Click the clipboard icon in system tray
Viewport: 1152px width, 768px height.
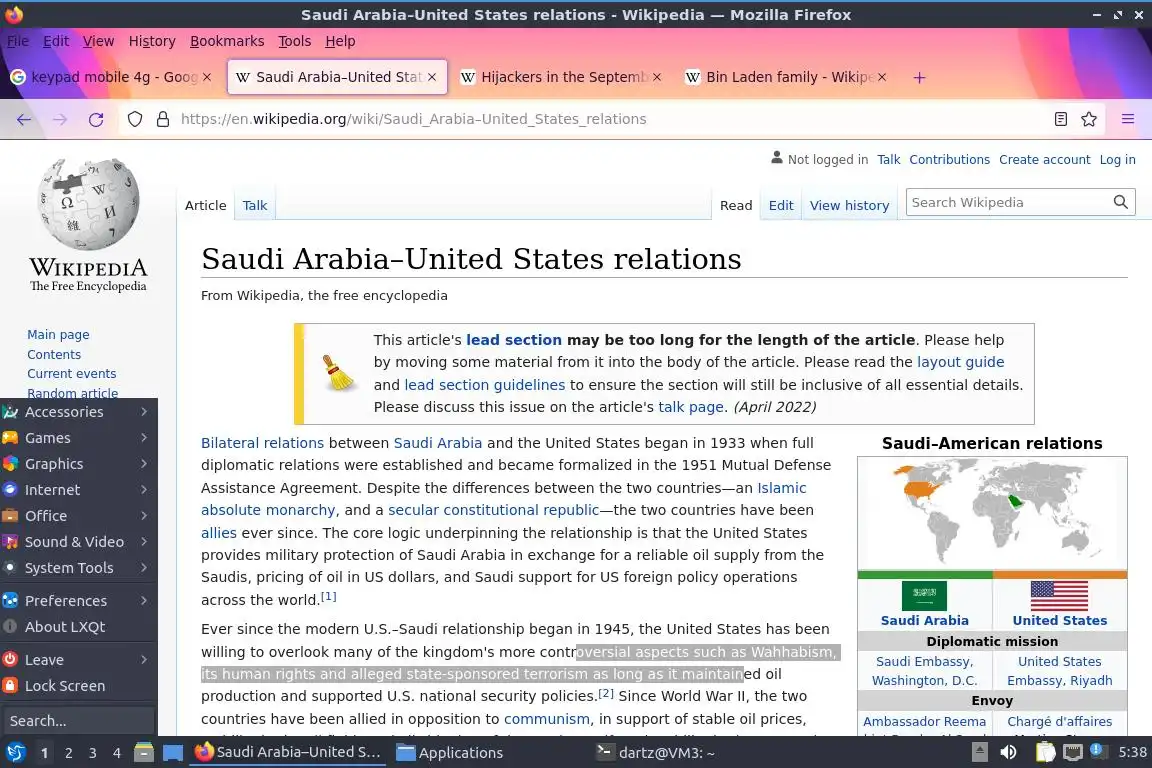click(1045, 753)
